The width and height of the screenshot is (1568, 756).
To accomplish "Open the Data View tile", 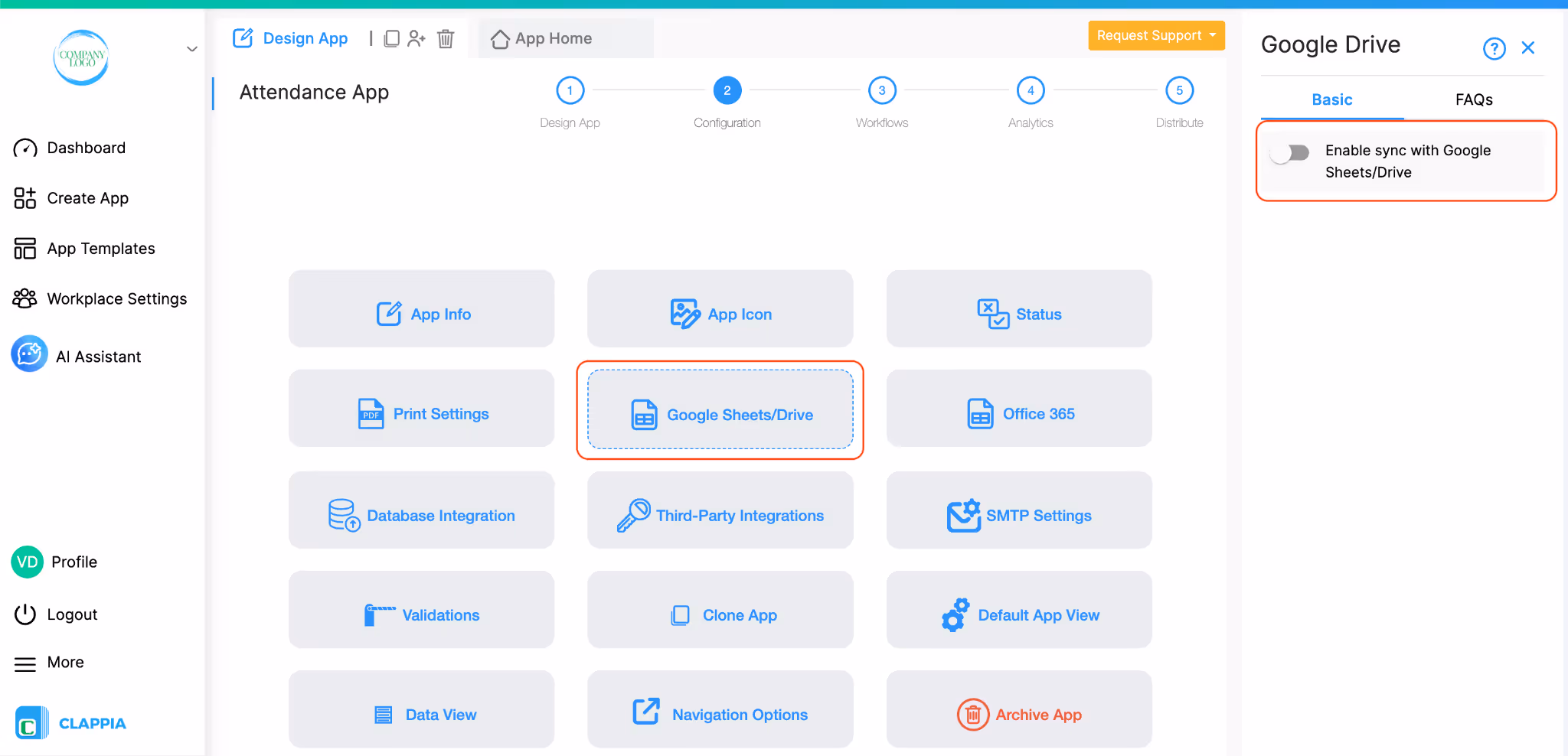I will coord(421,709).
